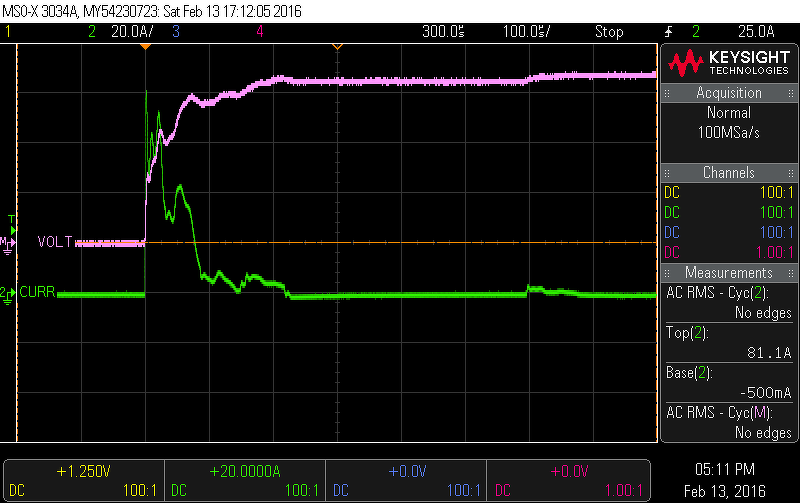Open the Acquisition panel grip handle on left
This screenshot has height=503, width=800.
(667, 93)
